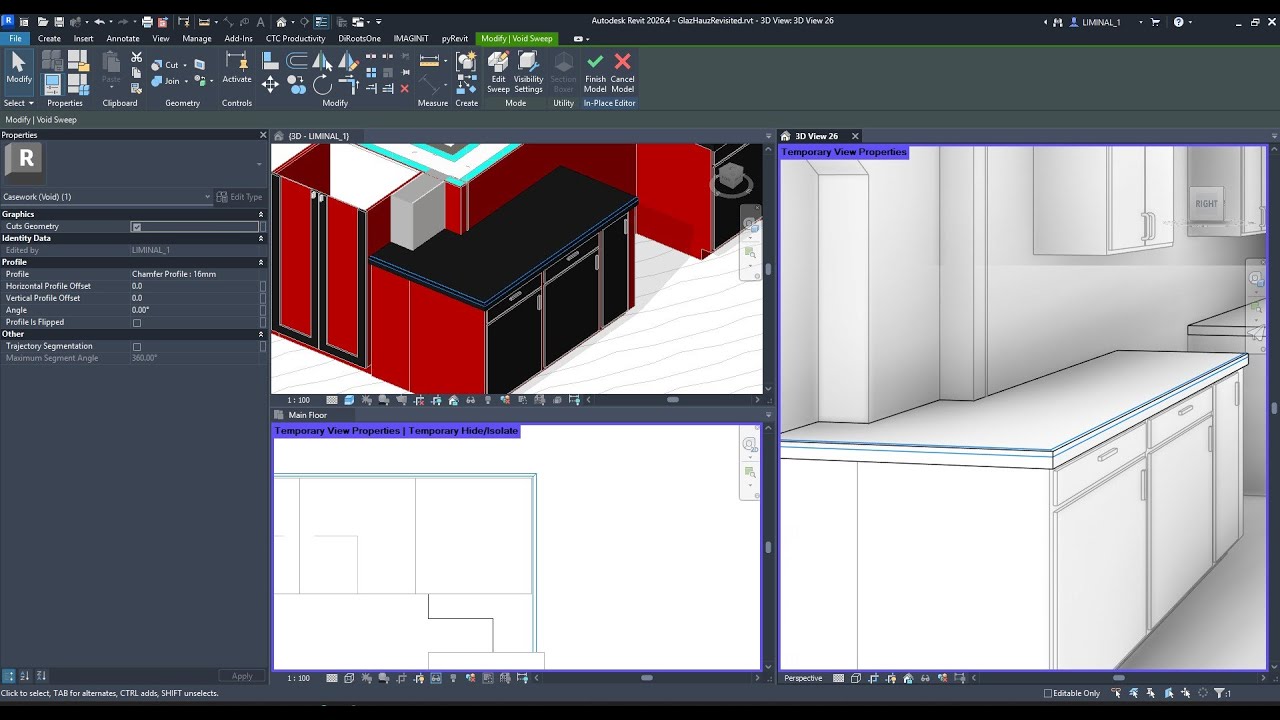This screenshot has width=1280, height=720.
Task: Select the Align tool in Modify panel
Action: coord(270,62)
